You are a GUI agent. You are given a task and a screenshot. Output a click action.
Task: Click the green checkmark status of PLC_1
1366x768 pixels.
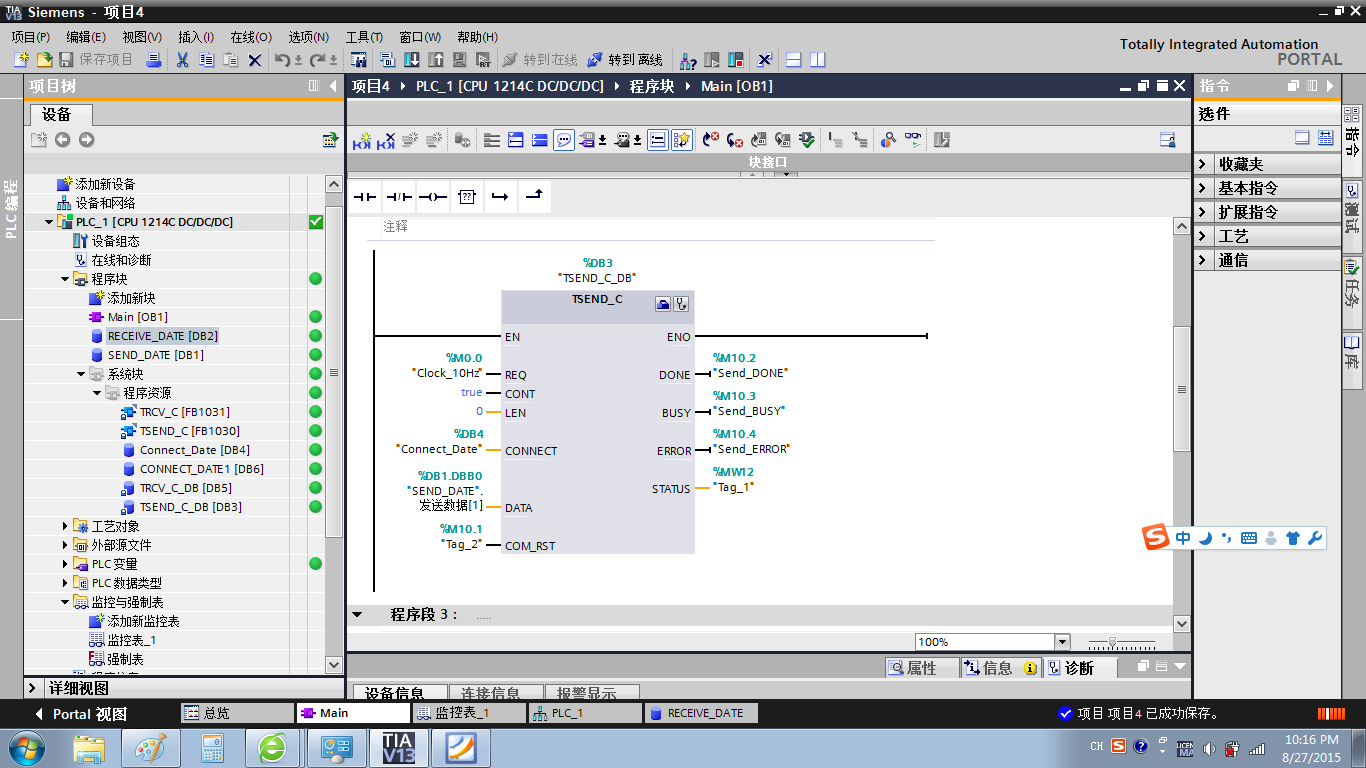click(316, 222)
